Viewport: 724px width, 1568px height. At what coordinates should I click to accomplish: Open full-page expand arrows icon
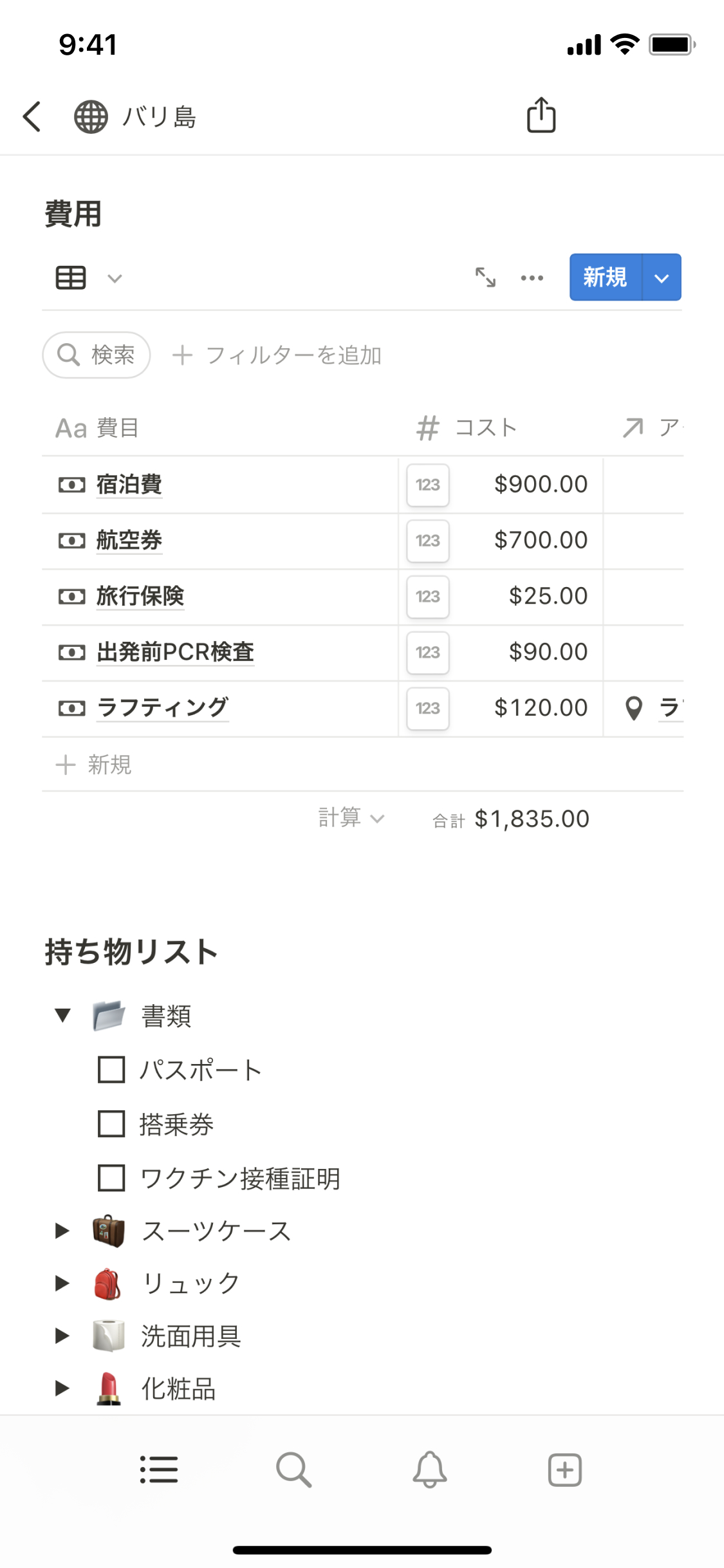(485, 277)
